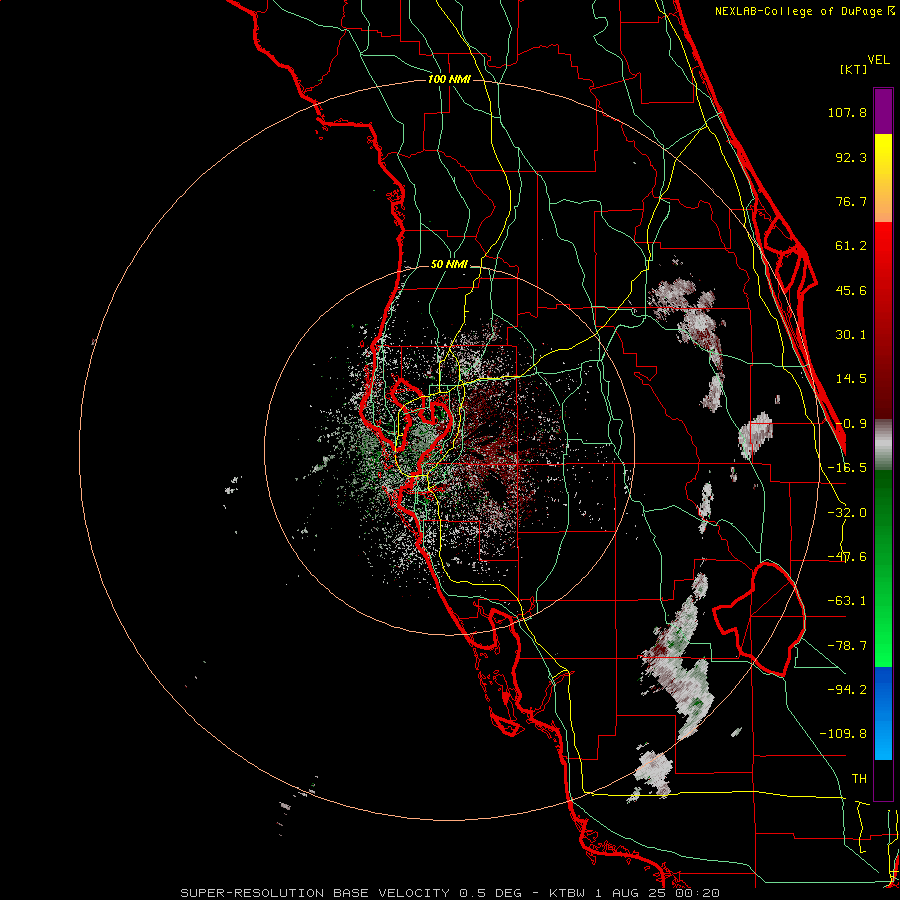Click the -0.9 velocity scale value

pos(851,424)
